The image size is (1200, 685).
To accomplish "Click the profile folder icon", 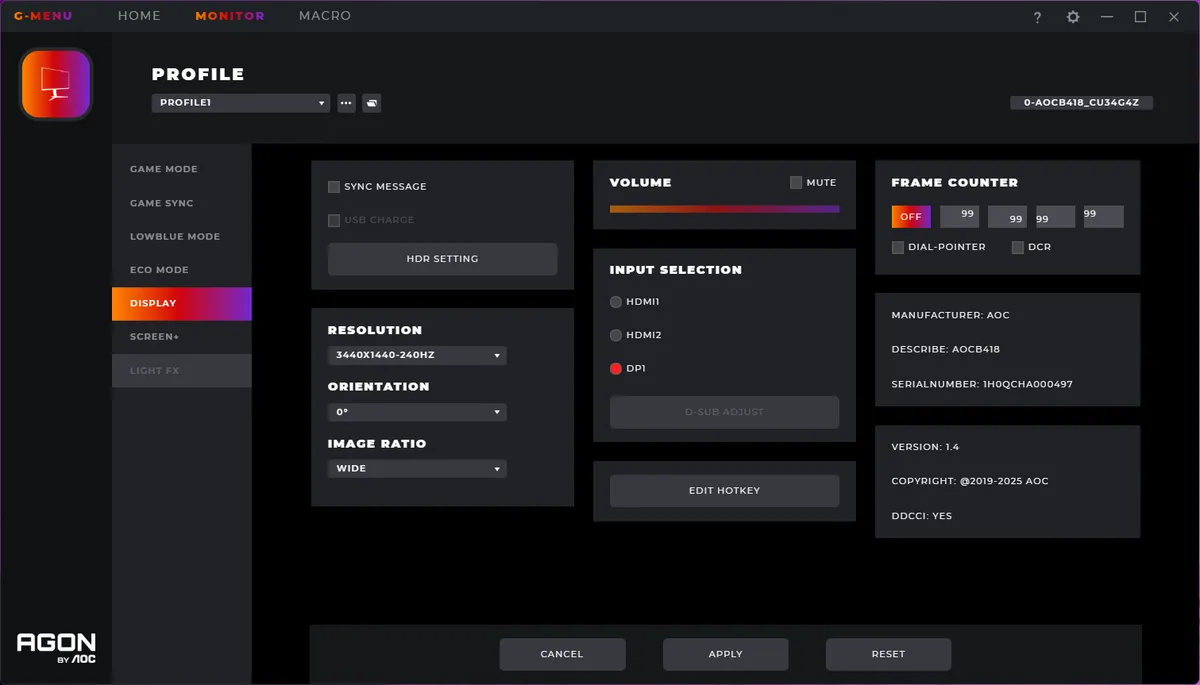I will 371,103.
